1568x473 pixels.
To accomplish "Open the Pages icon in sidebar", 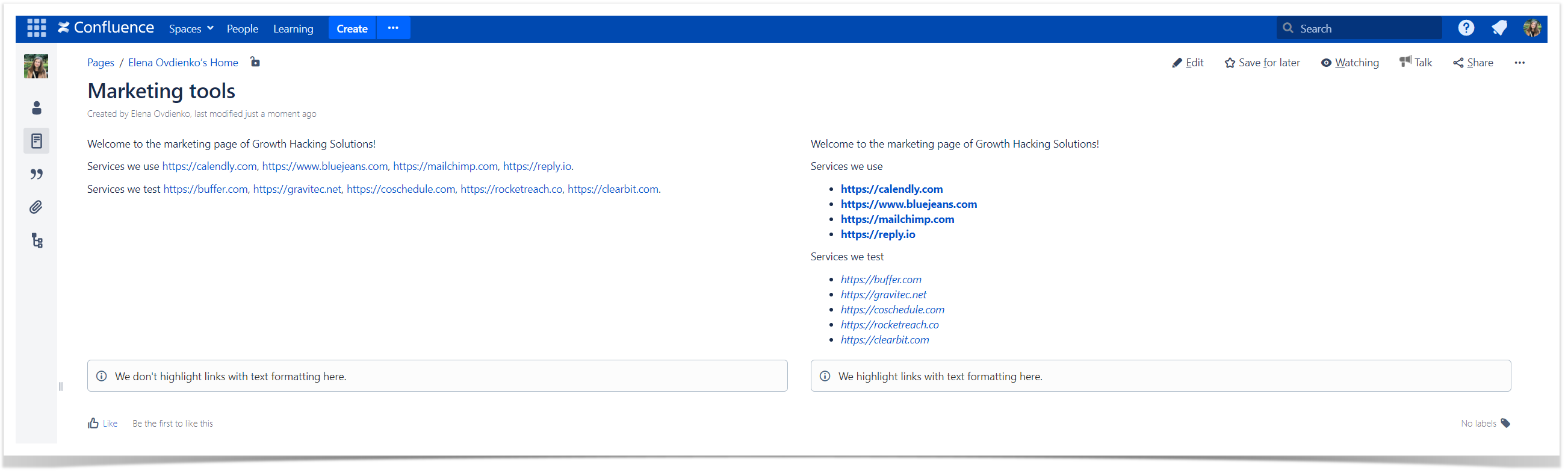I will coord(37,141).
